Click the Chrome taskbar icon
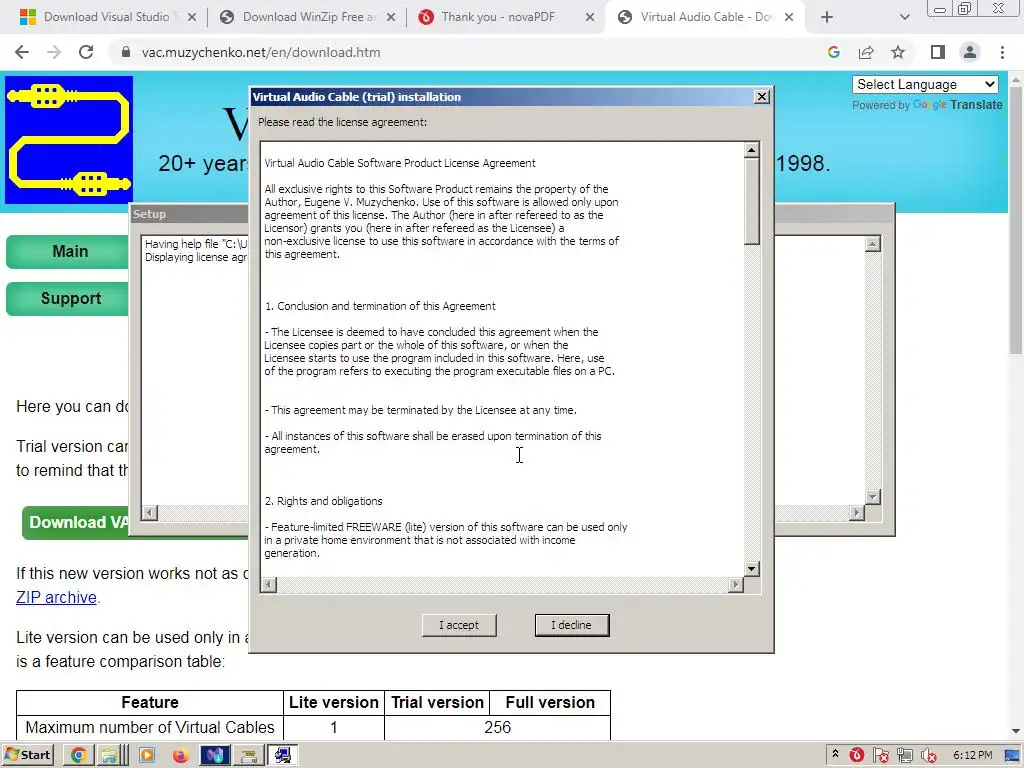The width and height of the screenshot is (1024, 768). tap(78, 756)
